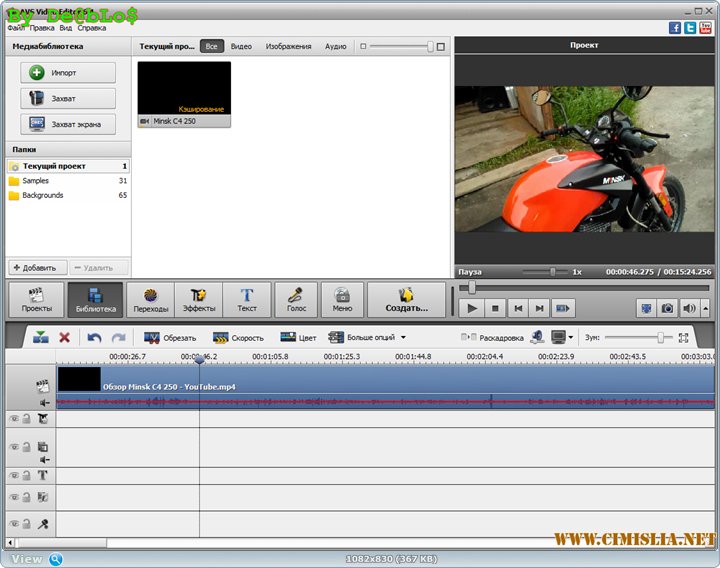
Task: Toggle the lock on the voice track
Action: (27, 524)
